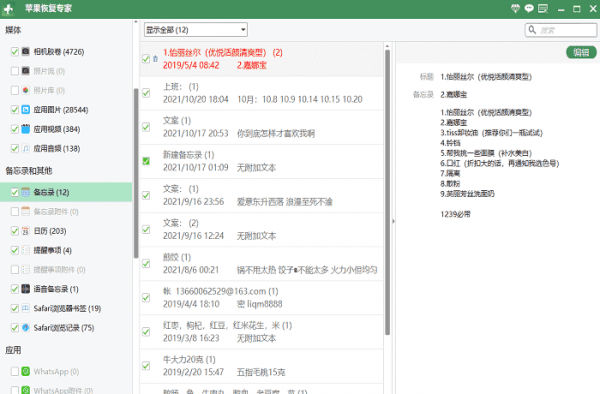Screen dimensions: 600x394
Task: Click the left sidebar vertical scrollbar
Action: (x=136, y=173)
